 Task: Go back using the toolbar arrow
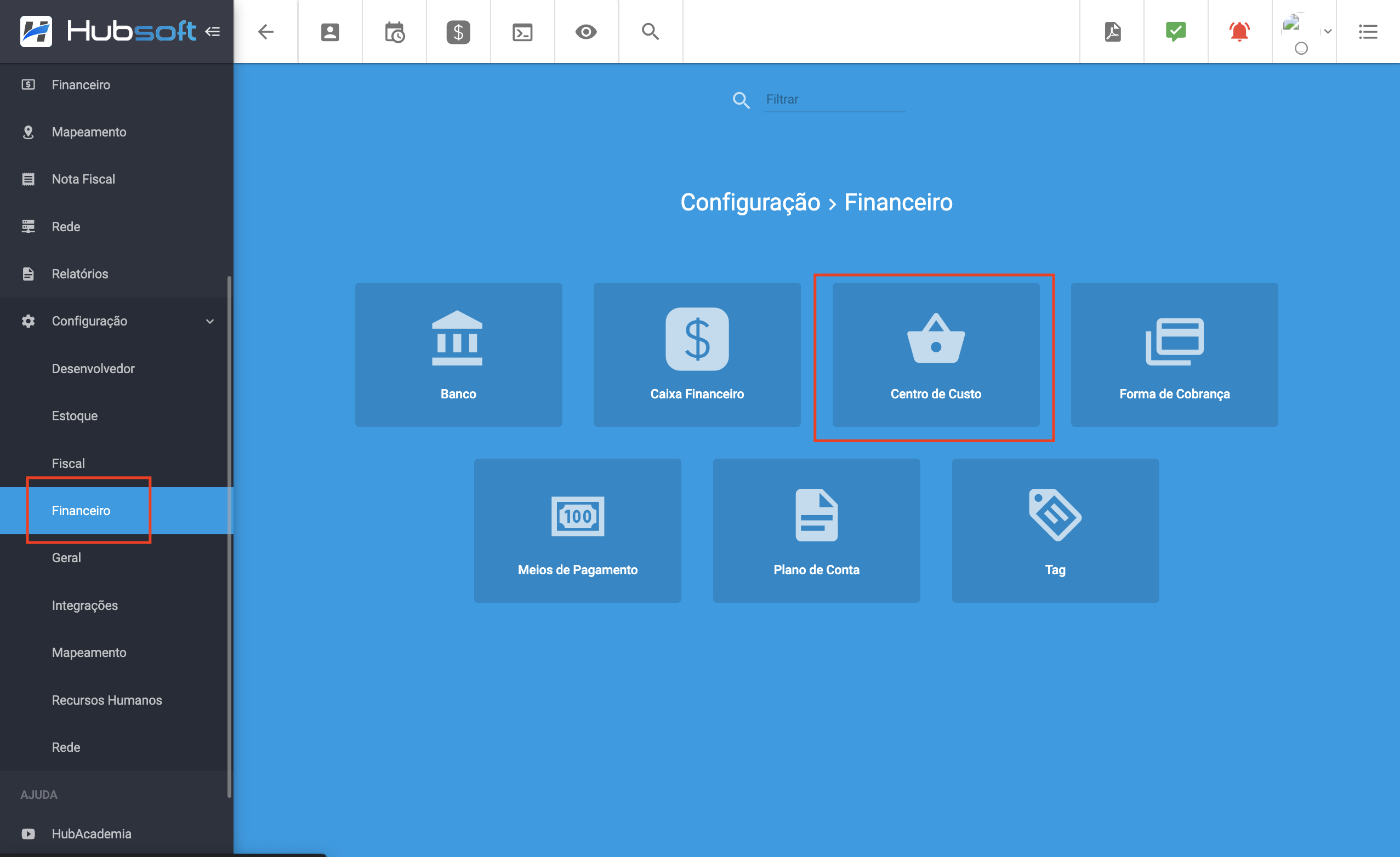266,32
